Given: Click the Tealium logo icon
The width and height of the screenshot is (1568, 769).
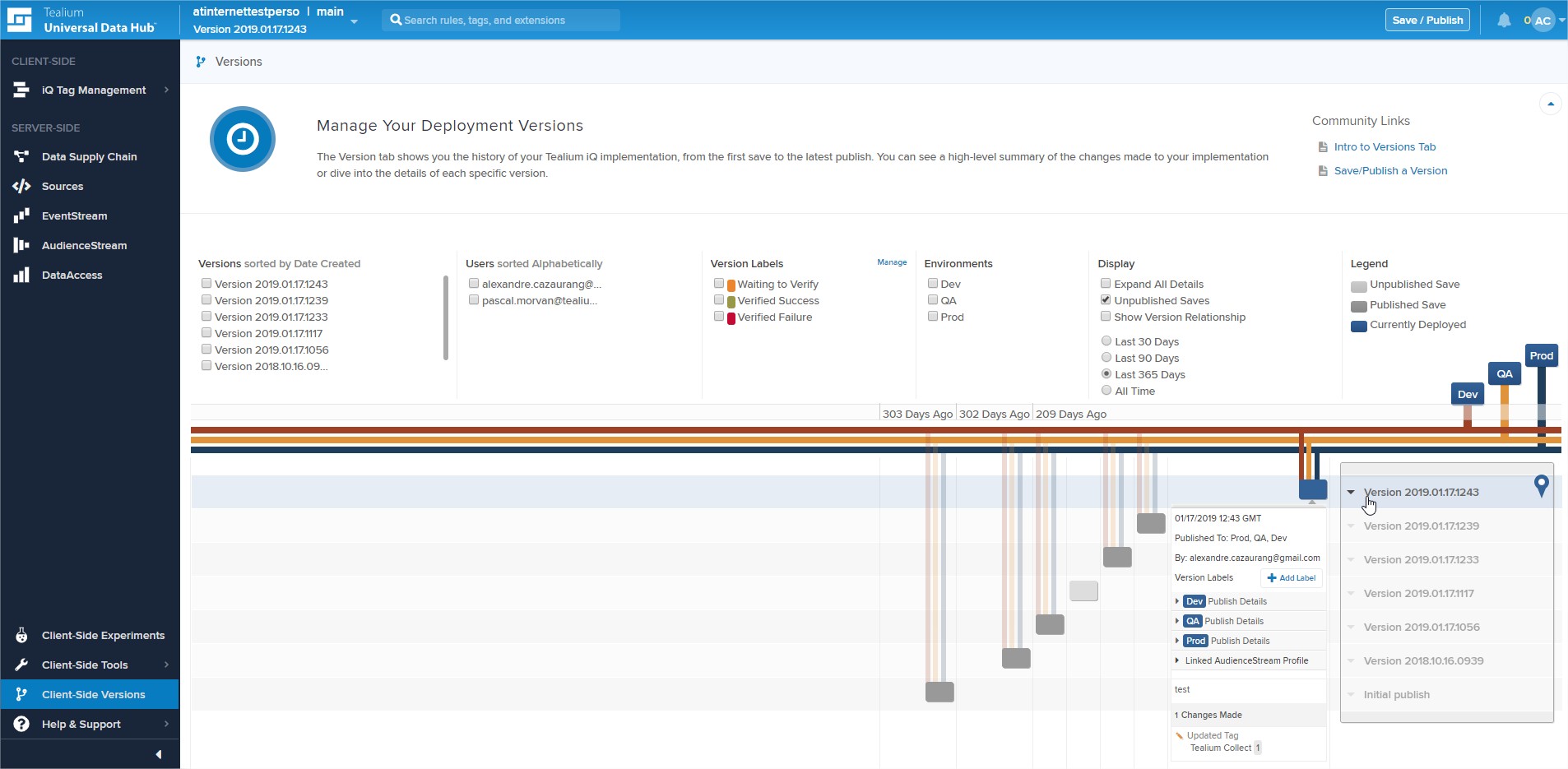Looking at the screenshot, I should [20, 20].
